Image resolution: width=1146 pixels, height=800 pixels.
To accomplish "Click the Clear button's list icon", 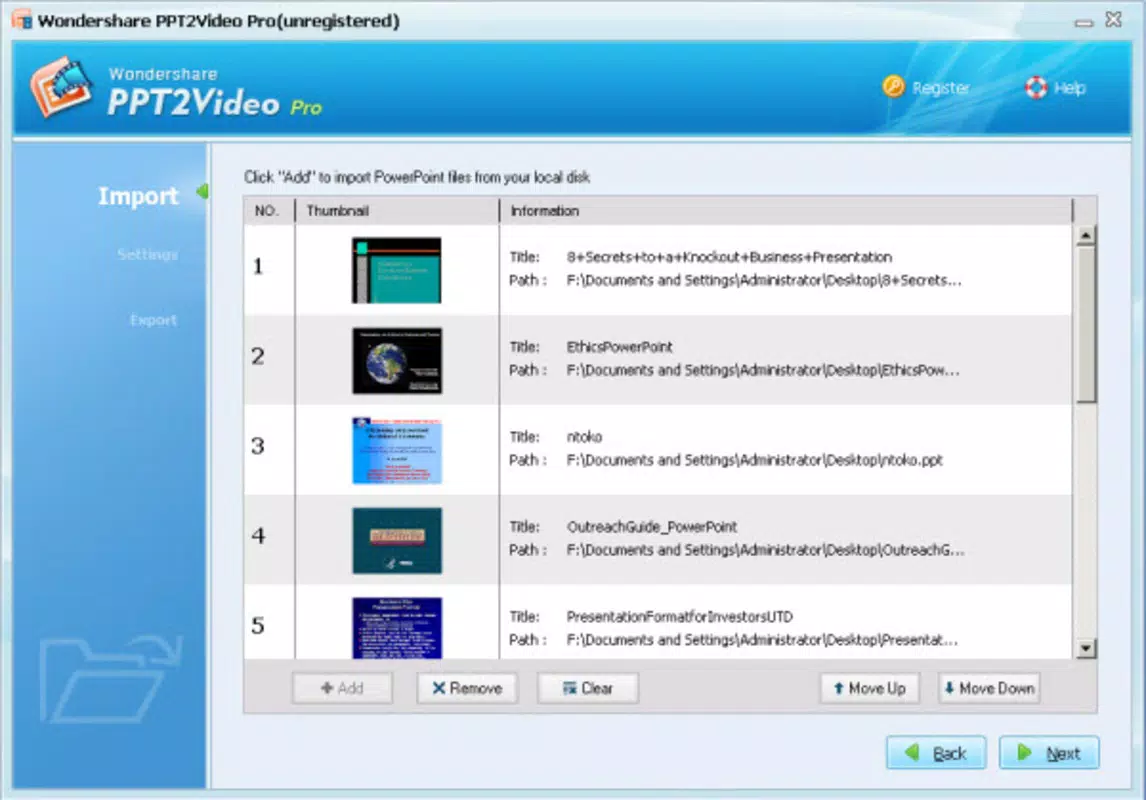I will (x=569, y=688).
